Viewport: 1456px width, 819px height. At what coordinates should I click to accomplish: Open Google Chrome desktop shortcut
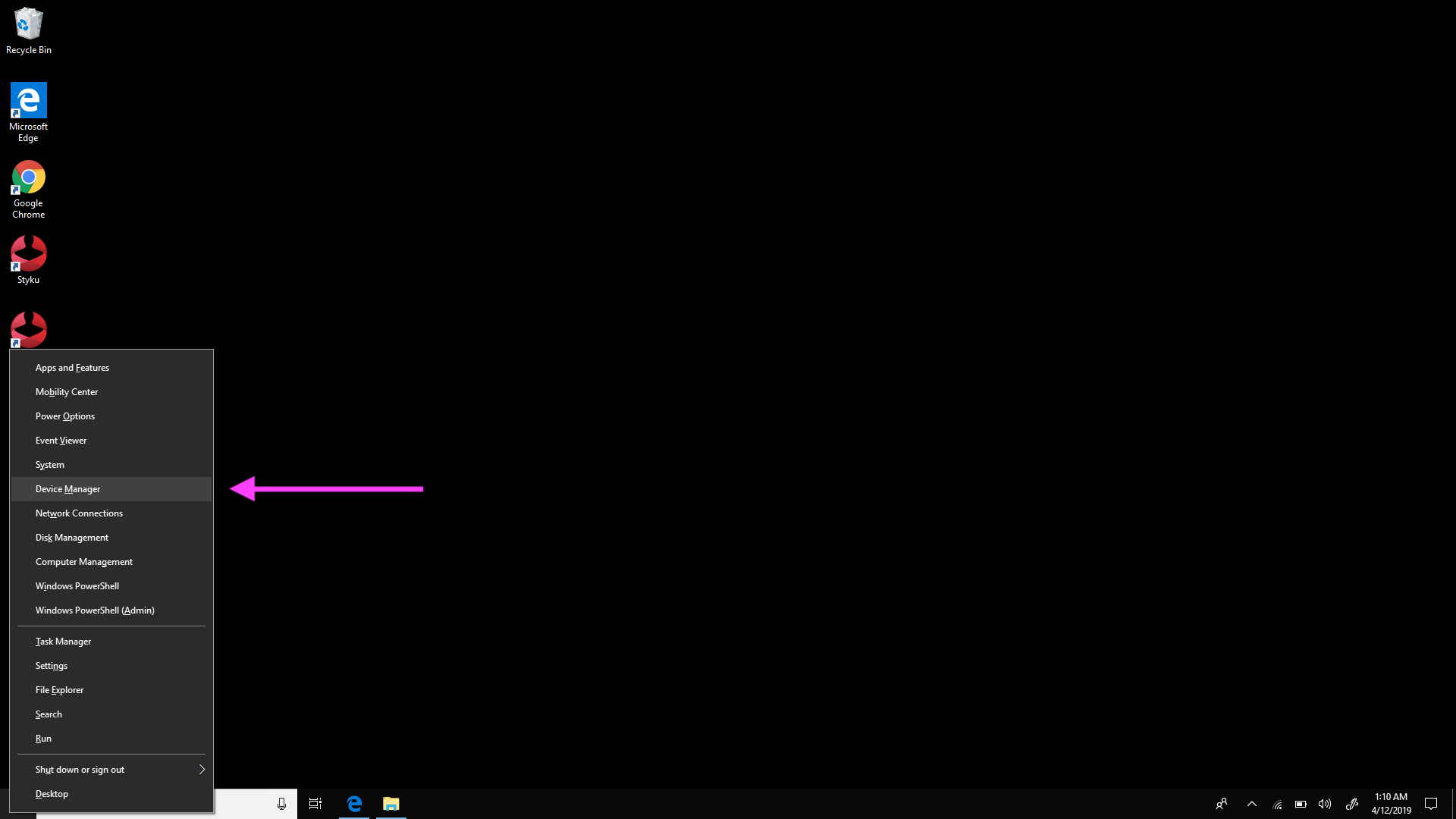tap(28, 177)
